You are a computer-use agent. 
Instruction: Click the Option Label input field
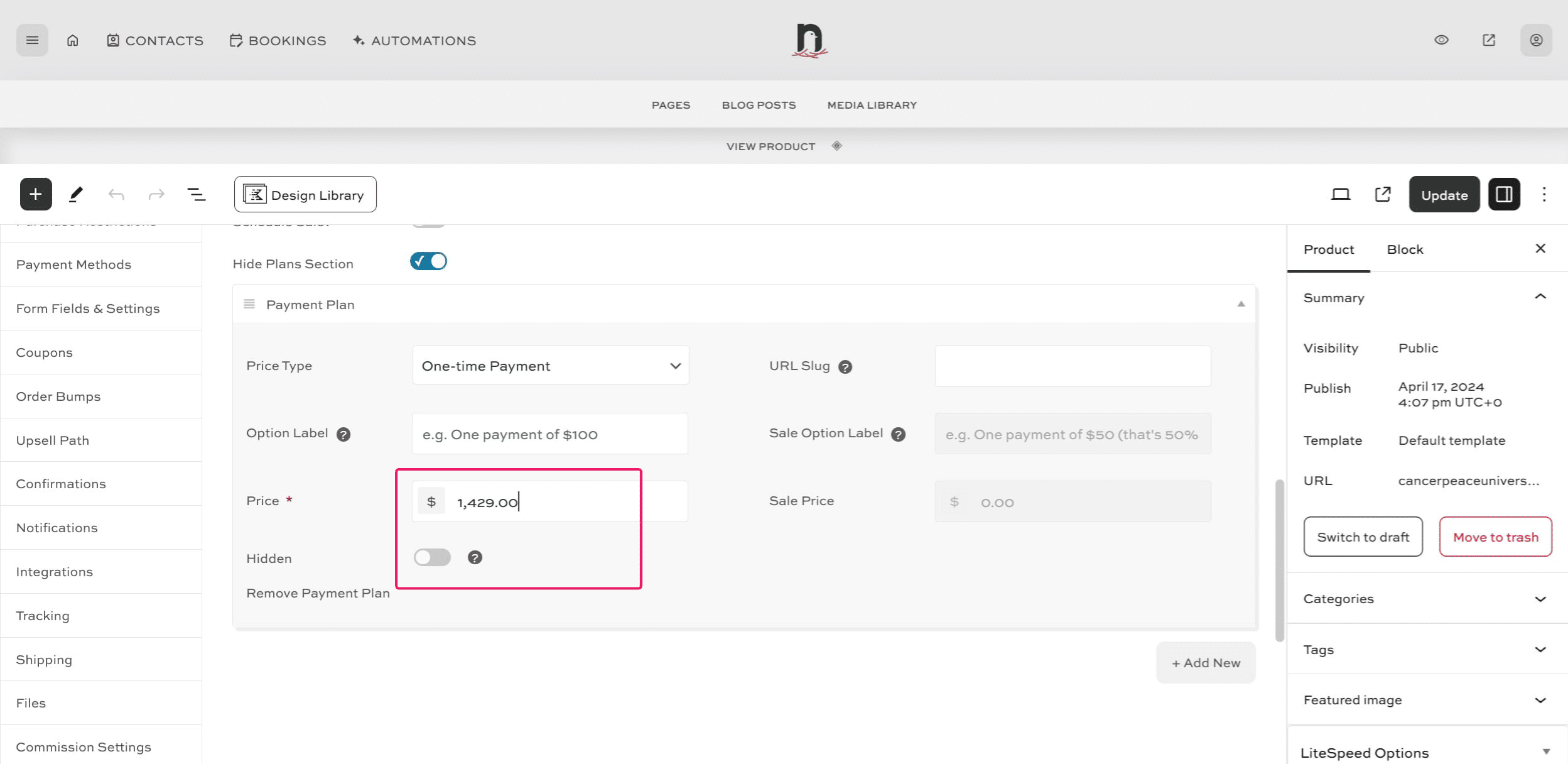pyautogui.click(x=550, y=434)
